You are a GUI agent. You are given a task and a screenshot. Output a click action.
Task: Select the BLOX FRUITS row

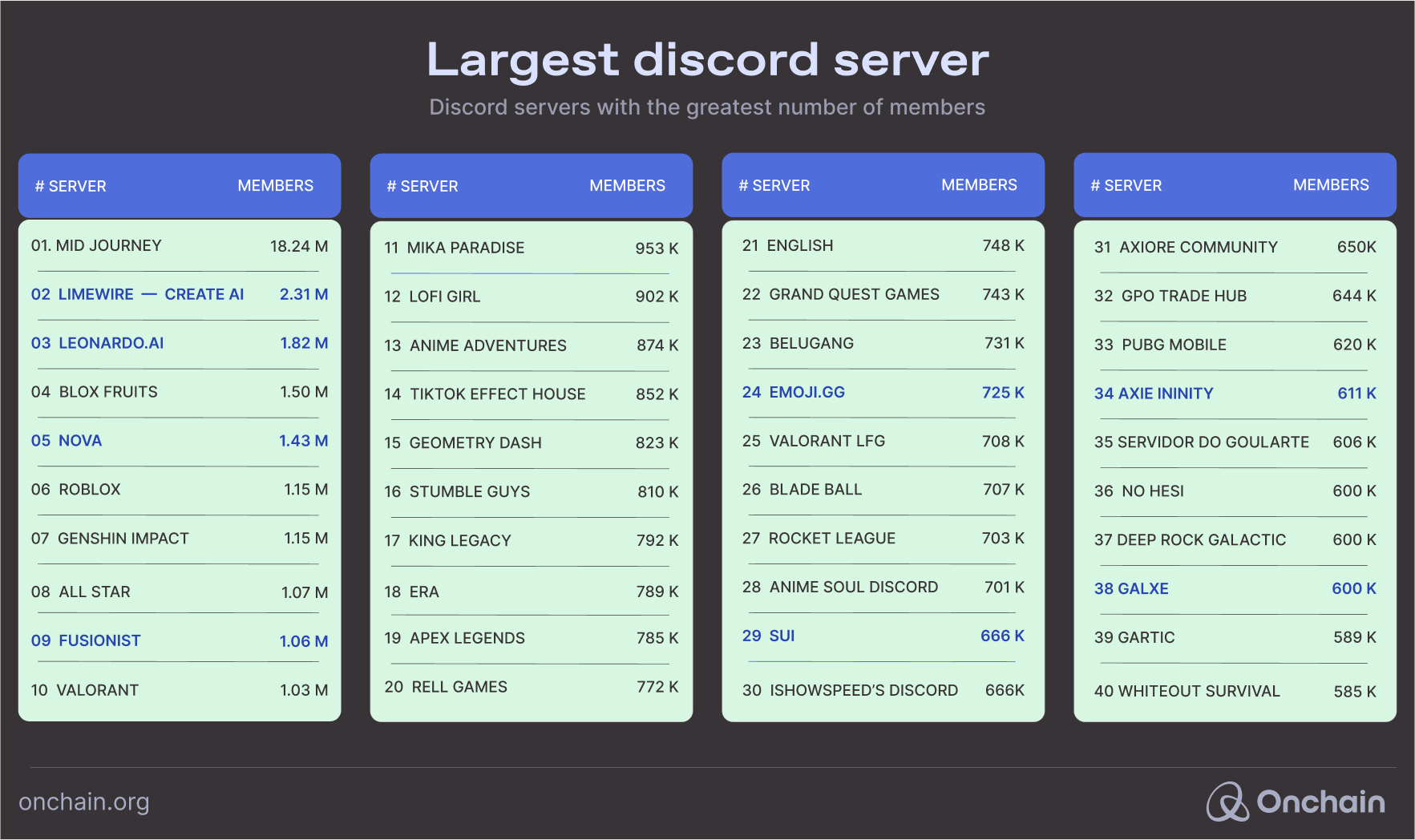tap(180, 392)
